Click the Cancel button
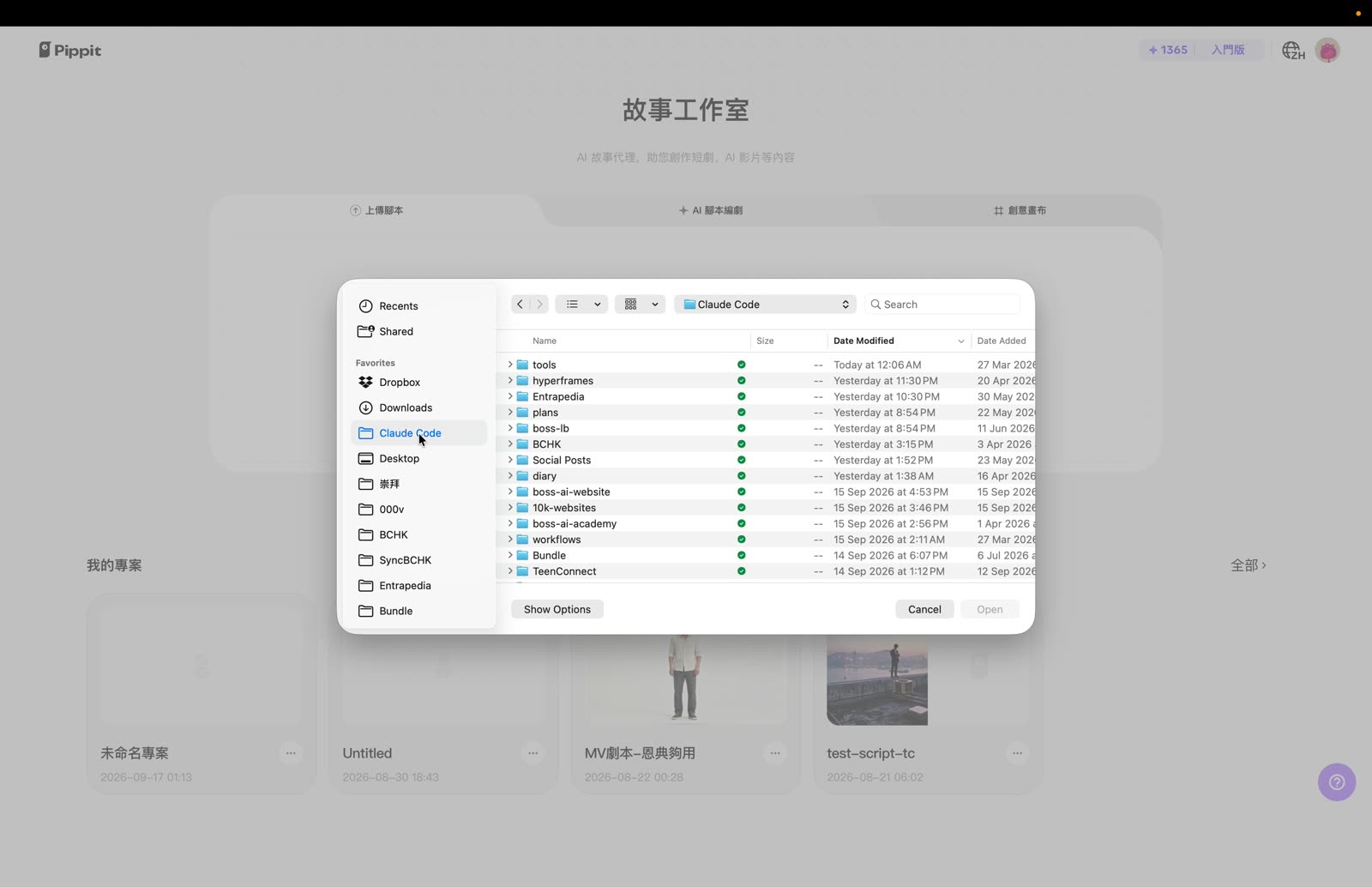The width and height of the screenshot is (1372, 887). (924, 609)
